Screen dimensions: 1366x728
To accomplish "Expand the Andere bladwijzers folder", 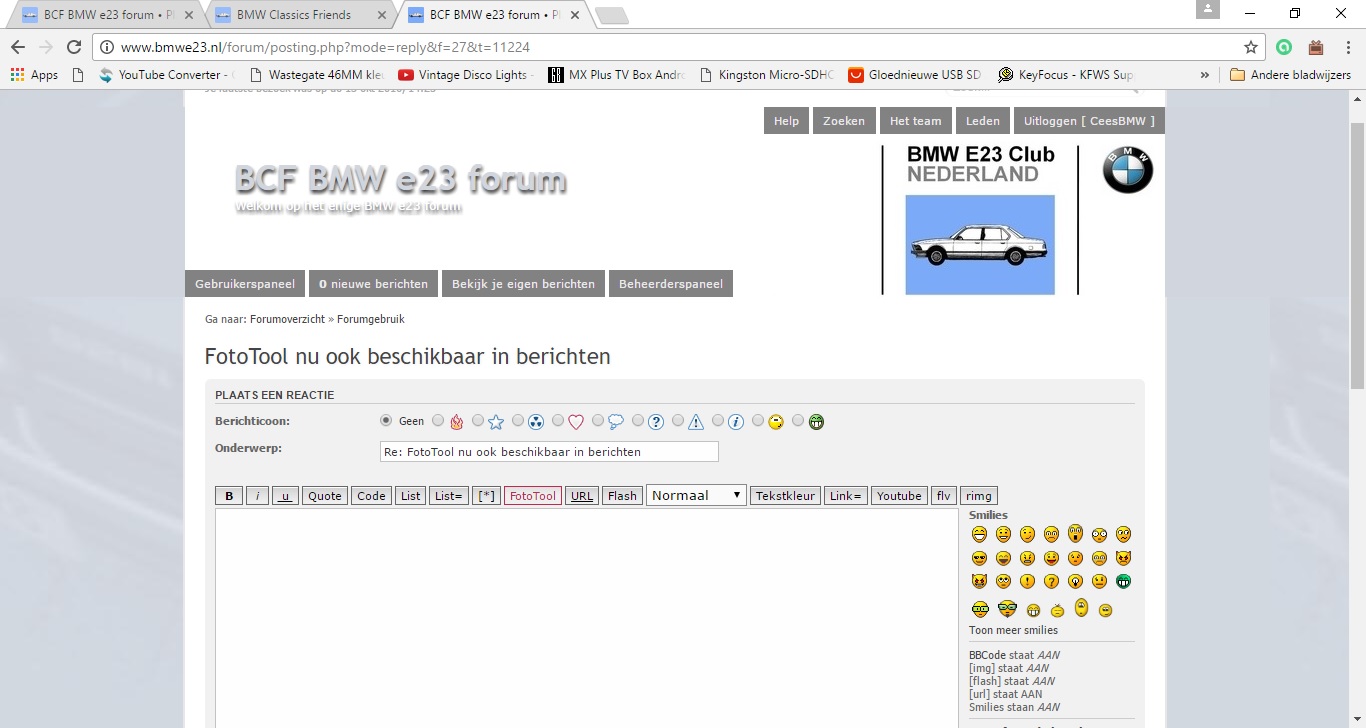I will [1290, 75].
